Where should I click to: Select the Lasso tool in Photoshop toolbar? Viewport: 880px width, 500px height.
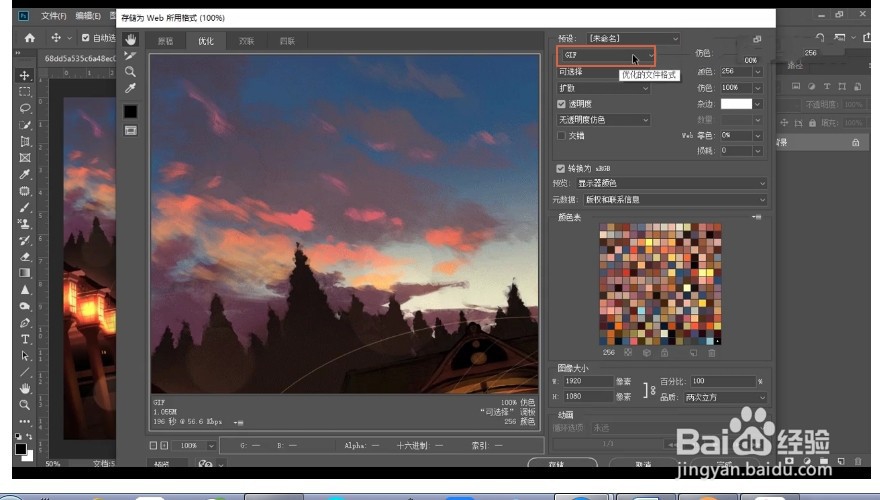[25, 108]
